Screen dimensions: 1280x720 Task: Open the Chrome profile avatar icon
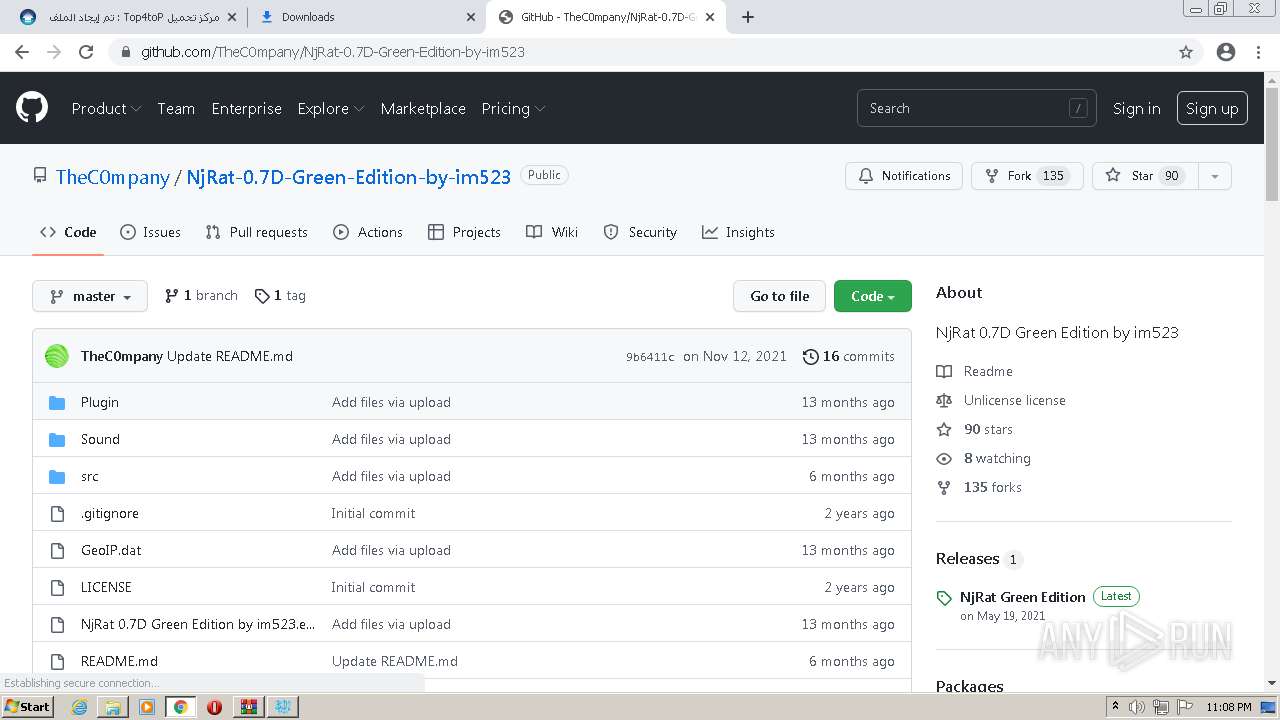(1226, 52)
